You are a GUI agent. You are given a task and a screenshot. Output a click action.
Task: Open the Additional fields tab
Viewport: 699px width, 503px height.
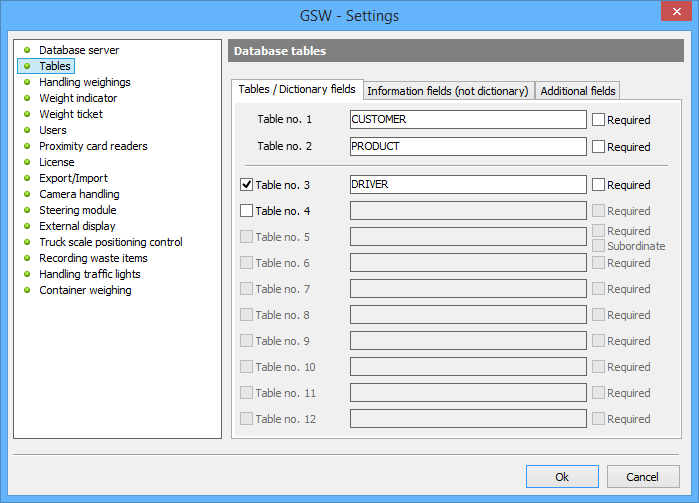pos(578,91)
